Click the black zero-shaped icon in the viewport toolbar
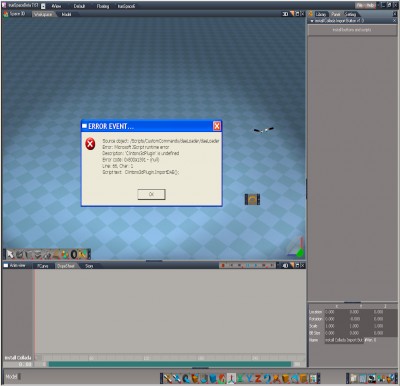400x386 pixels. 74,255
